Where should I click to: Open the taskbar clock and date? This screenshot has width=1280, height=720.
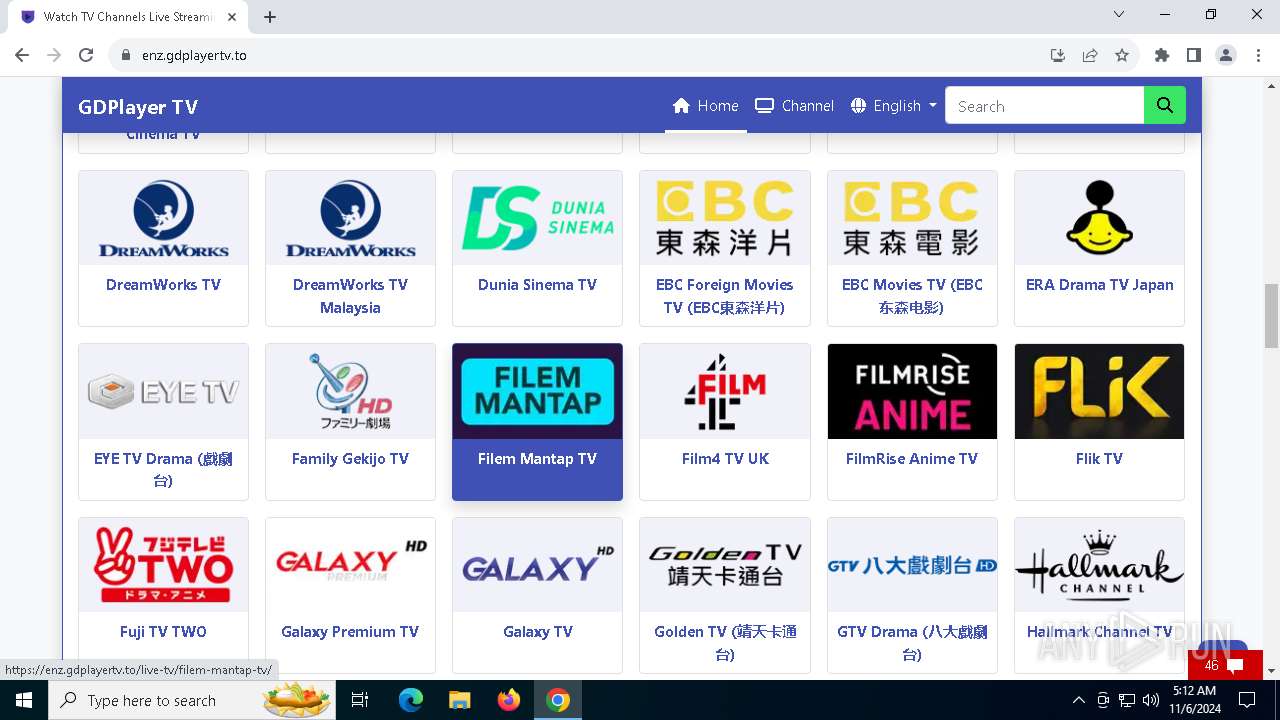pos(1194,700)
